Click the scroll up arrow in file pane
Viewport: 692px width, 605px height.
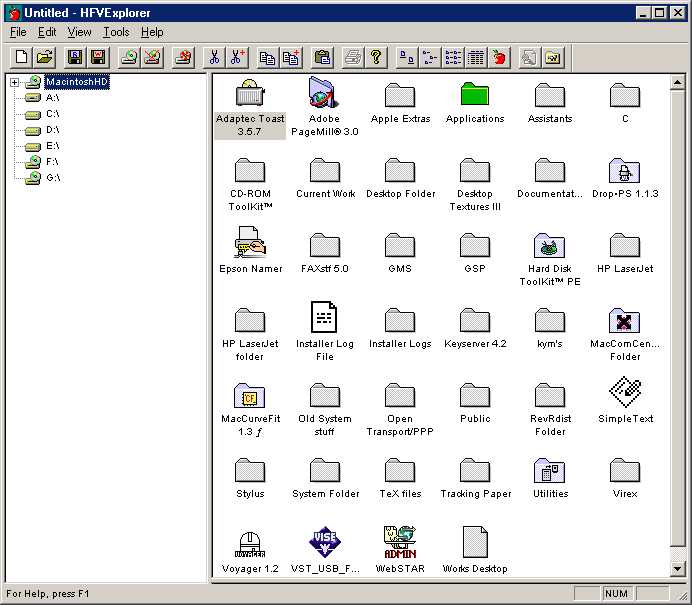click(x=677, y=82)
